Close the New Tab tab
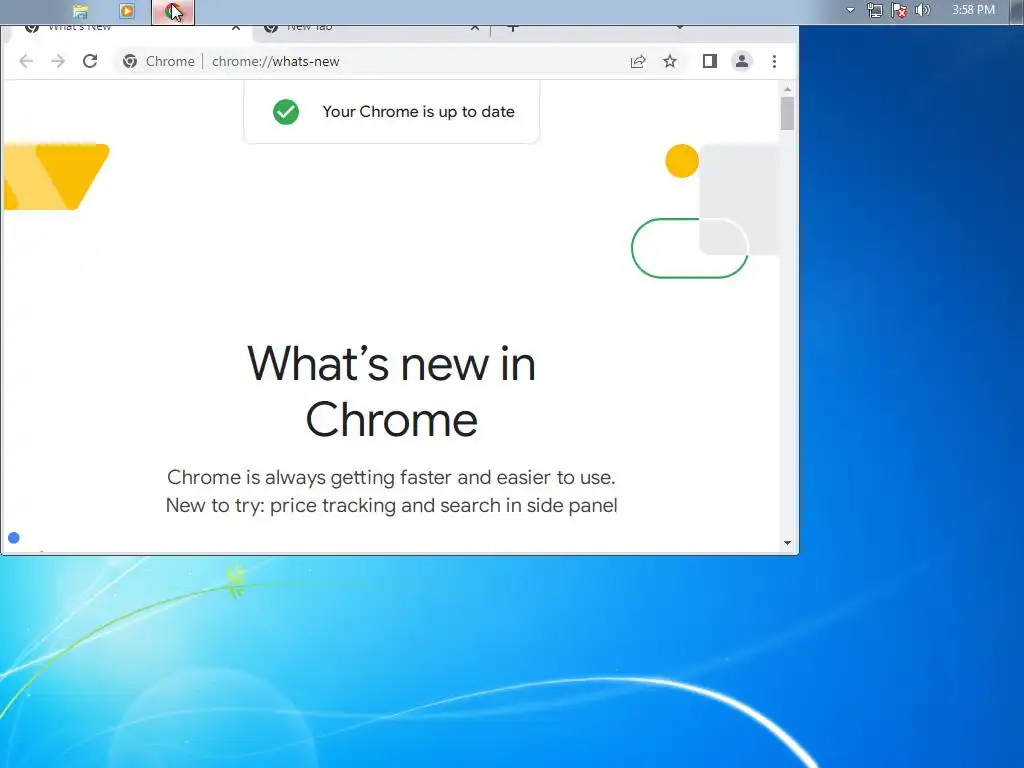This screenshot has height=768, width=1024. (x=475, y=27)
